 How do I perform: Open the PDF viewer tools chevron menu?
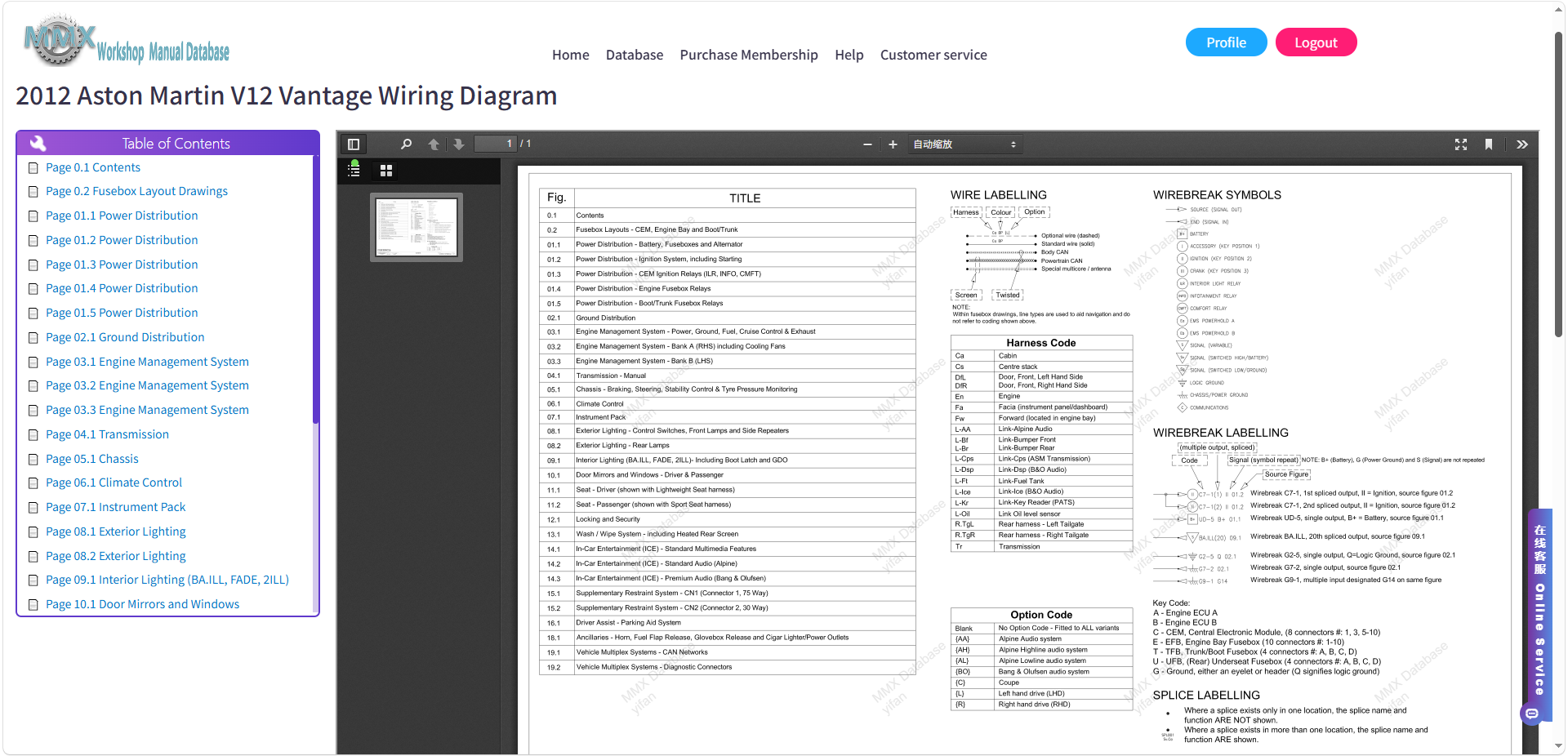tap(1522, 145)
